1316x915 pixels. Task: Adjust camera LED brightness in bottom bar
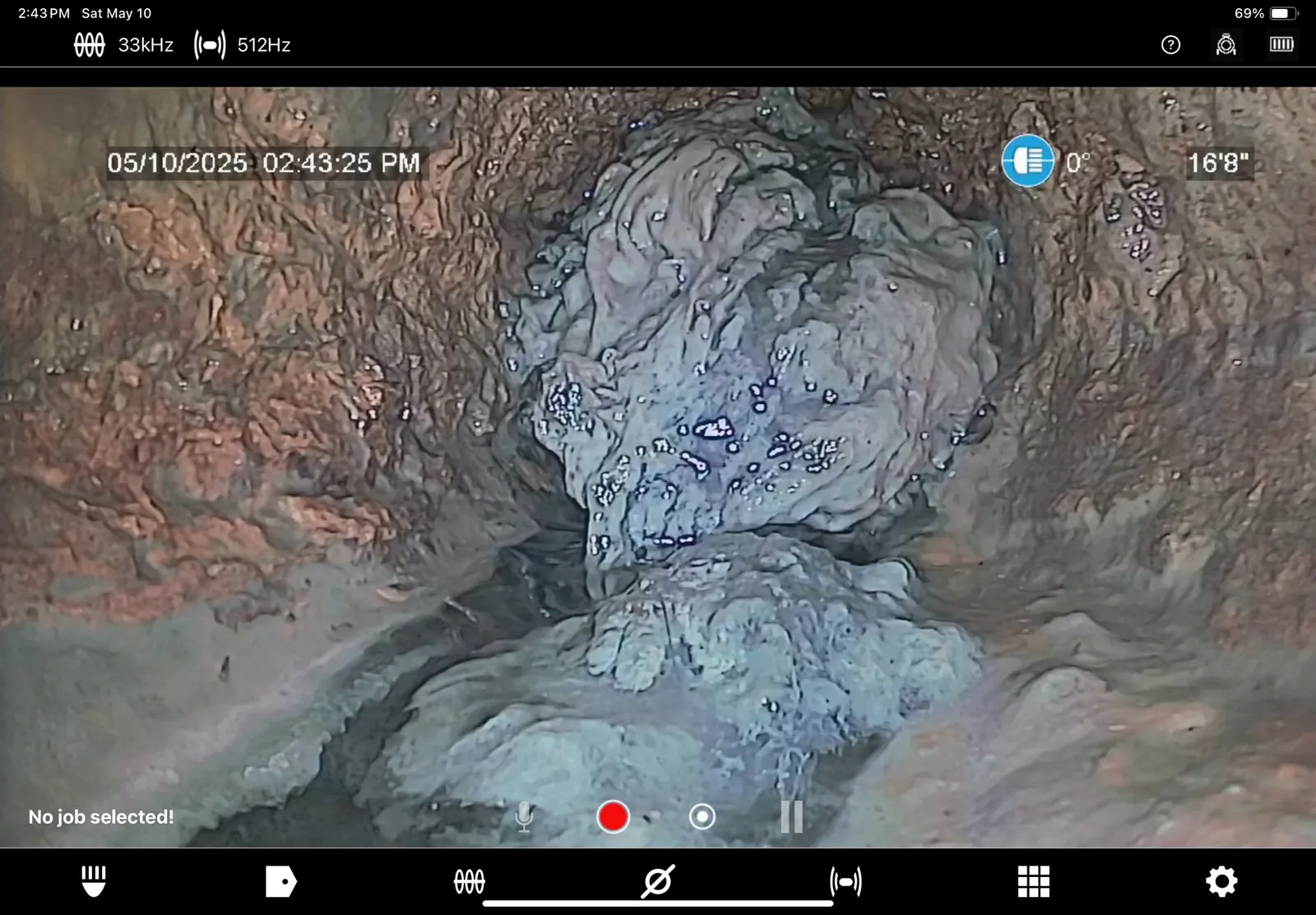pos(94,881)
